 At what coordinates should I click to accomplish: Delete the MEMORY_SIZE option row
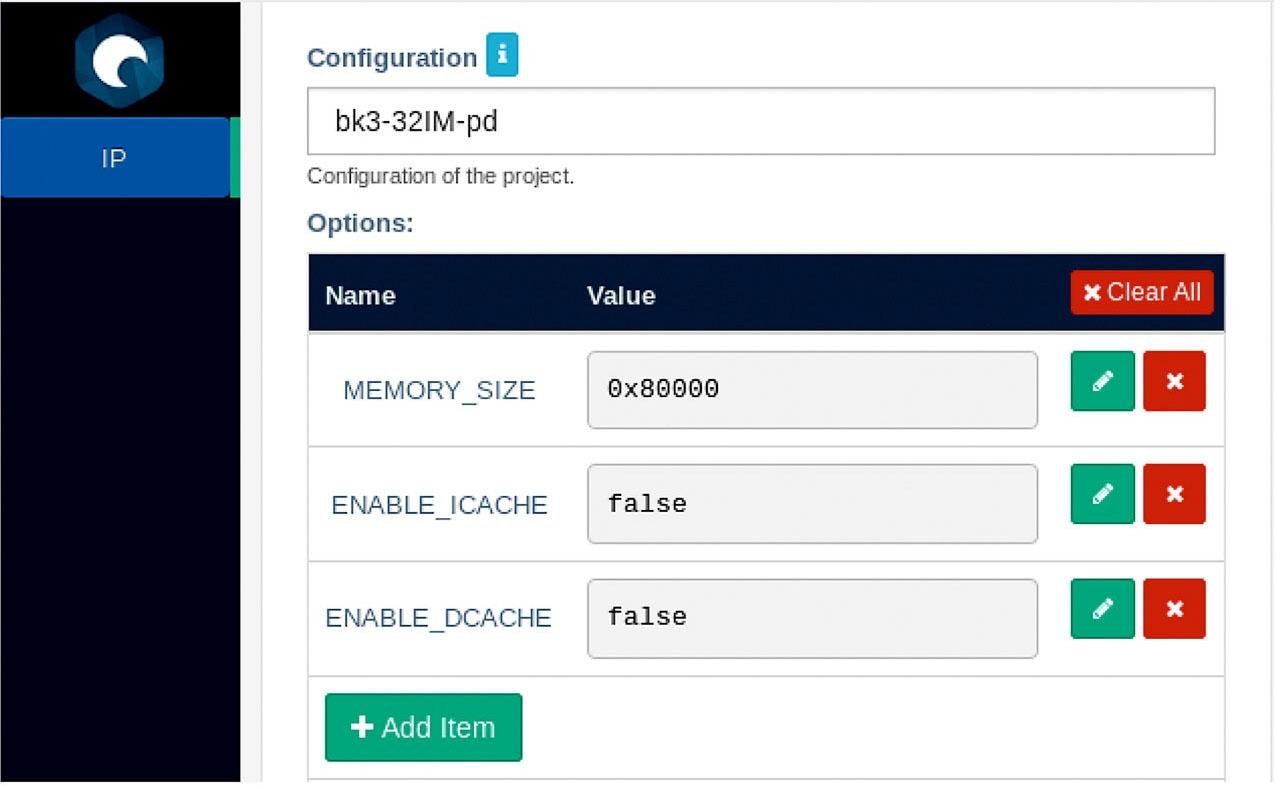1174,381
